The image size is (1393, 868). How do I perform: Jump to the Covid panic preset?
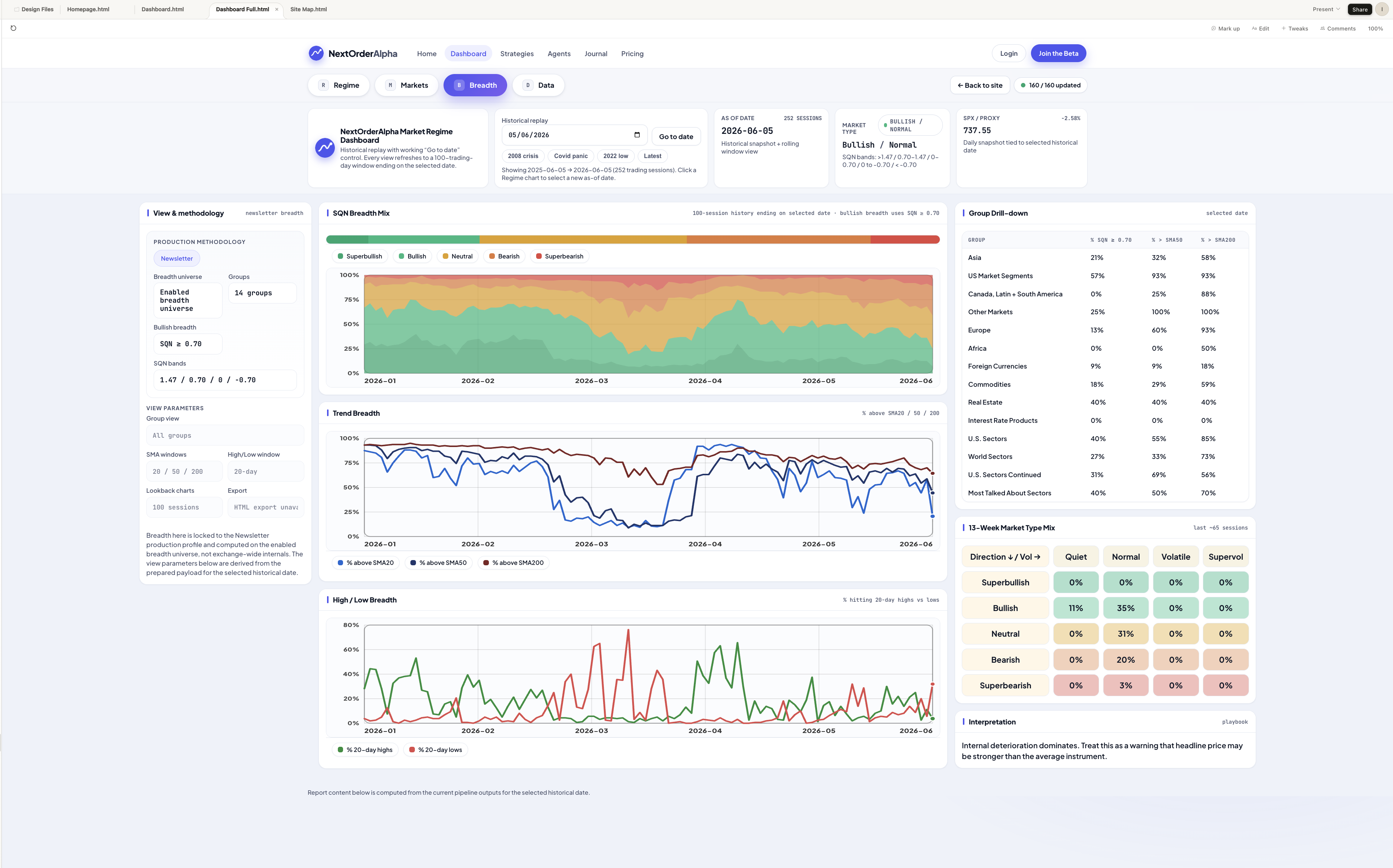coord(571,156)
